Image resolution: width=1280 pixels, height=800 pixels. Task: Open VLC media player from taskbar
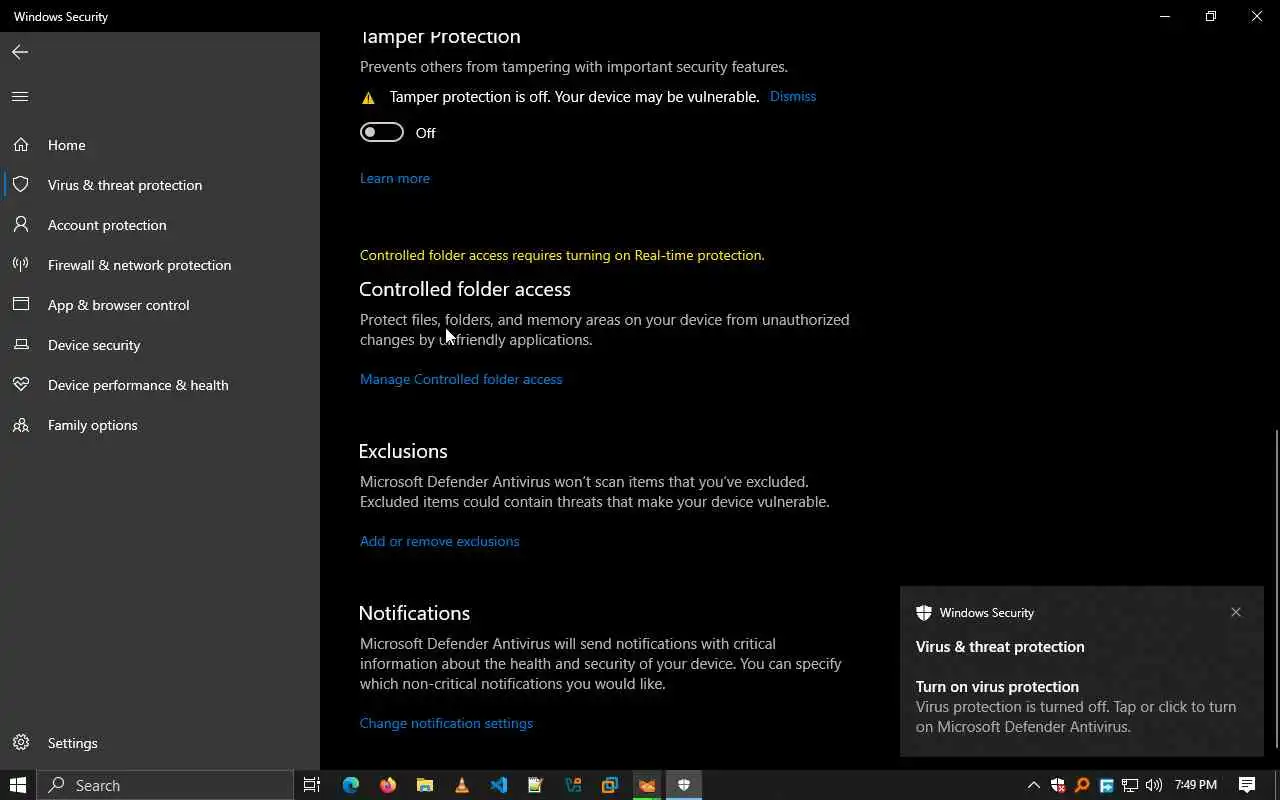pos(462,785)
